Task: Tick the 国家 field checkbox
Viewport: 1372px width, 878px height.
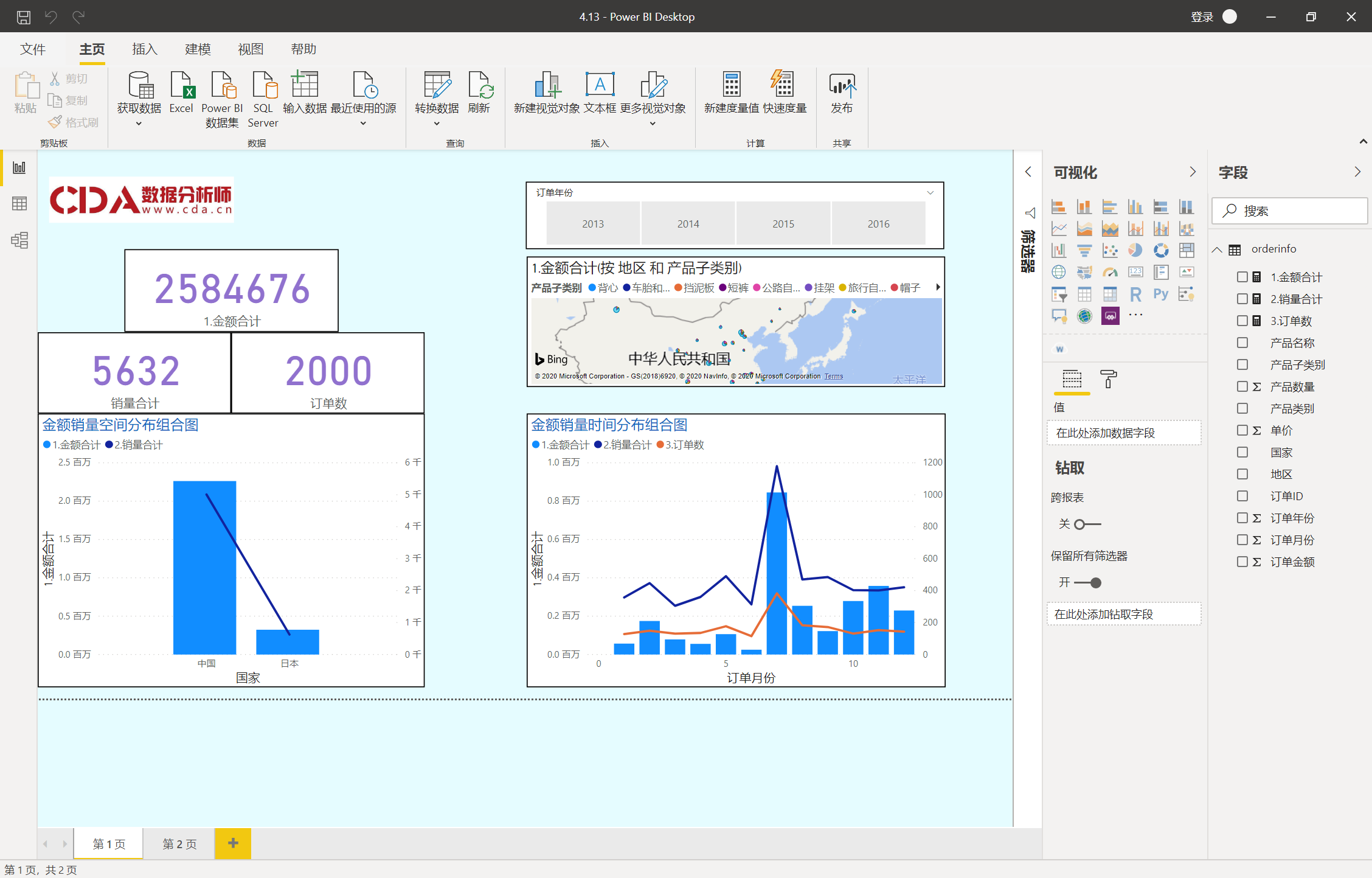Action: pyautogui.click(x=1242, y=452)
